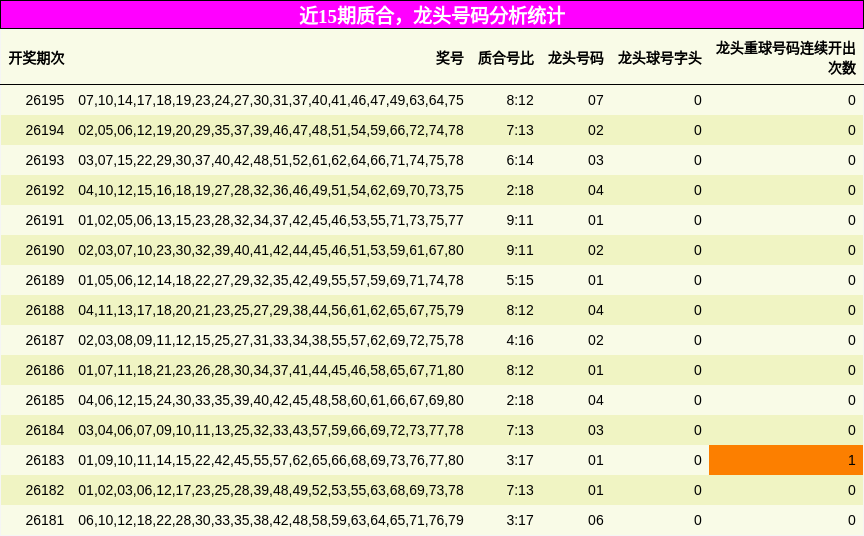Select draw period 26195
864x536 pixels.
pyautogui.click(x=45, y=100)
